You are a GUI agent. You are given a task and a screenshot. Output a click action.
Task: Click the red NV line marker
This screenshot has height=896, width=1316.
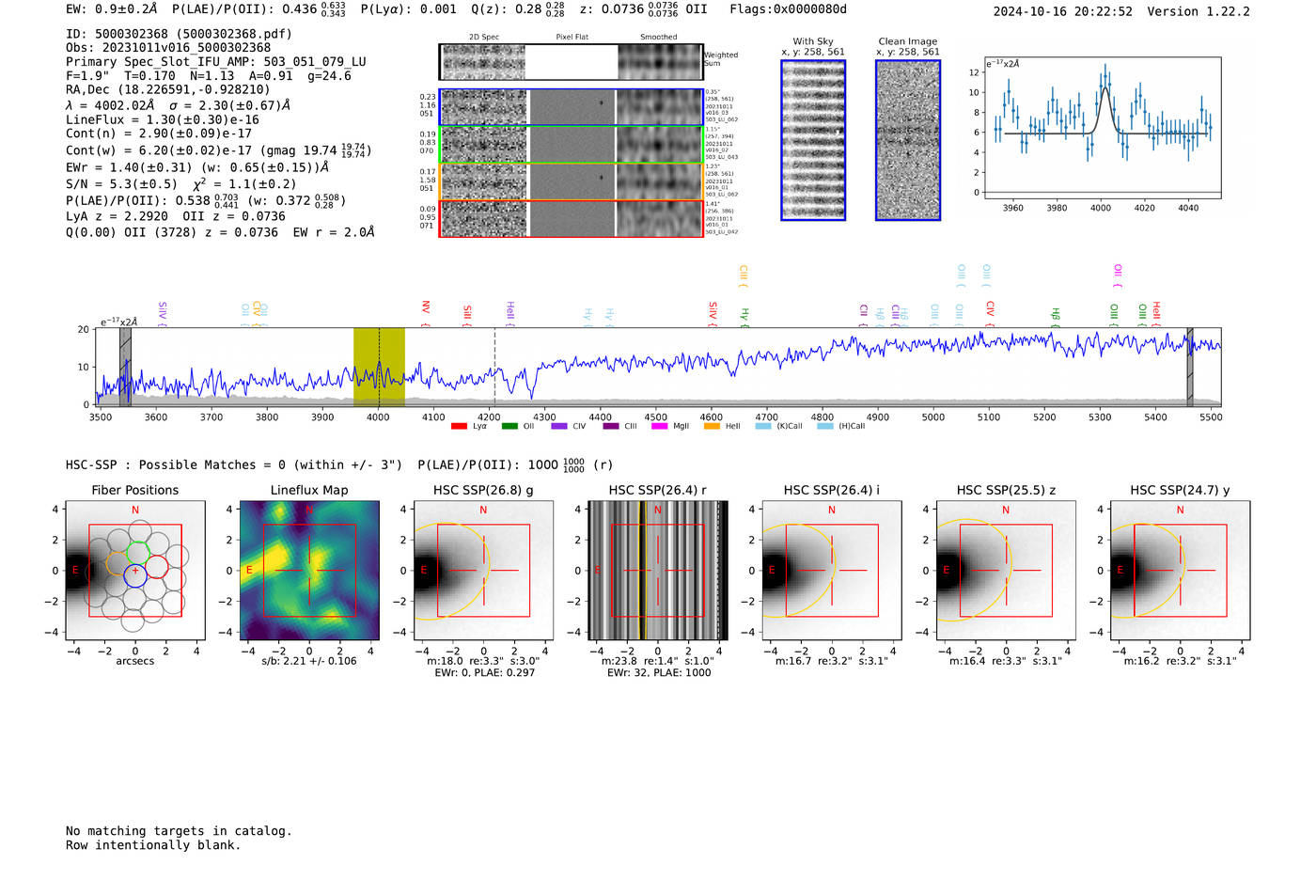point(426,313)
